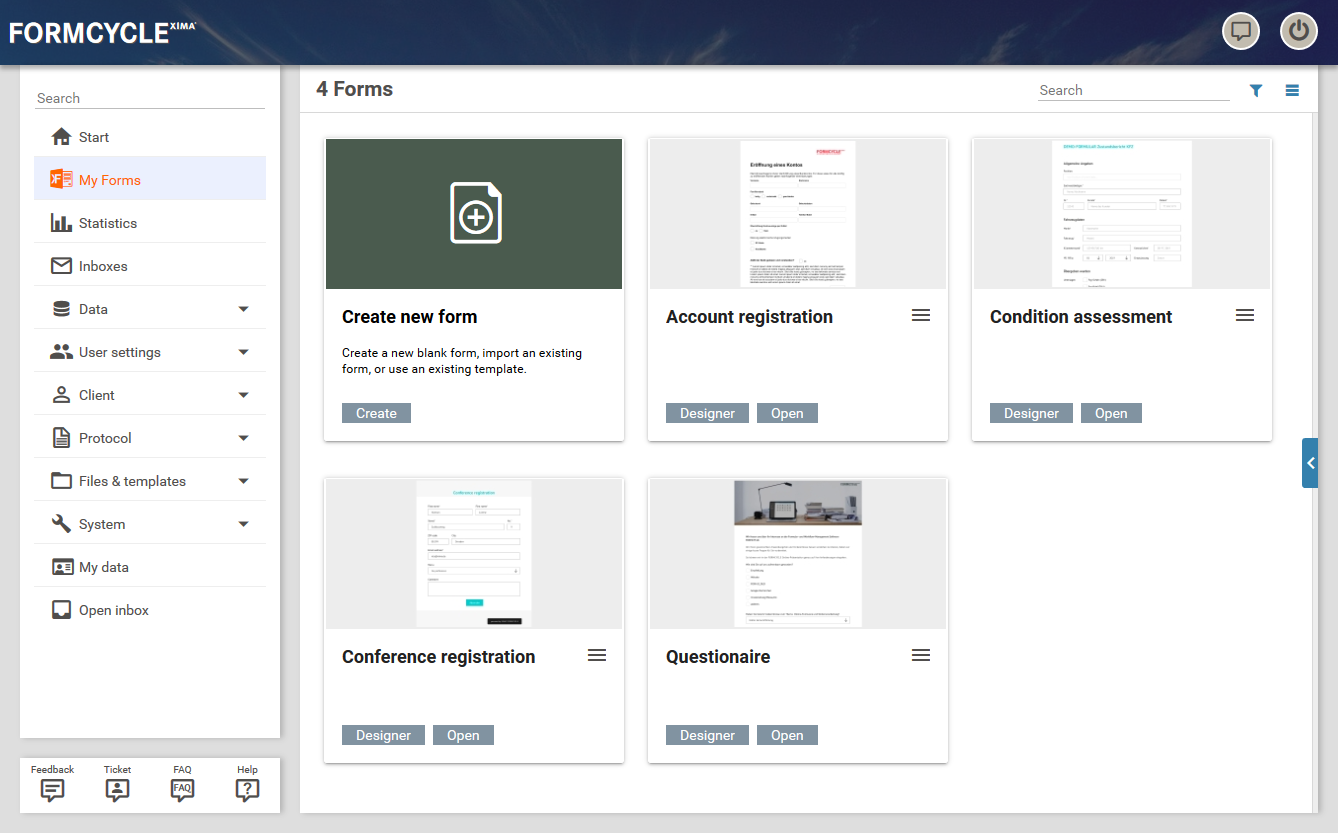Click Open for Condition assessment
Image resolution: width=1338 pixels, height=833 pixels.
point(1111,413)
